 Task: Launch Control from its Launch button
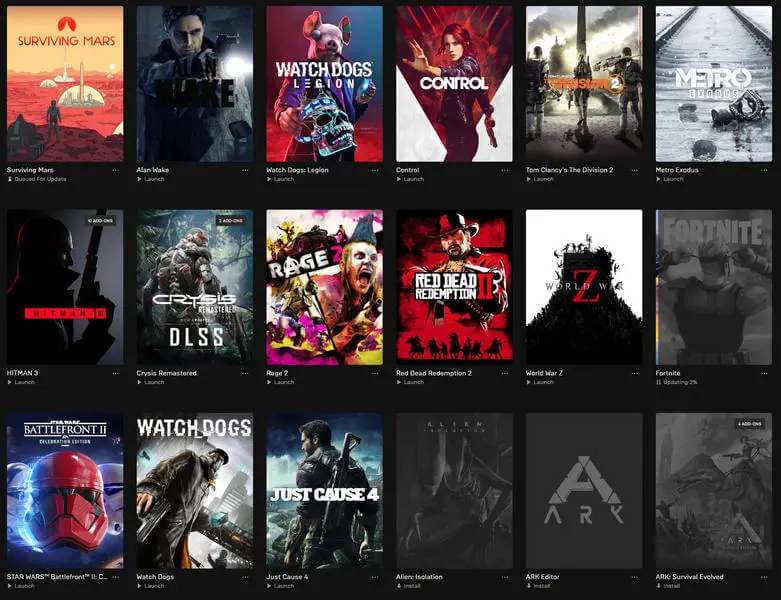click(410, 179)
